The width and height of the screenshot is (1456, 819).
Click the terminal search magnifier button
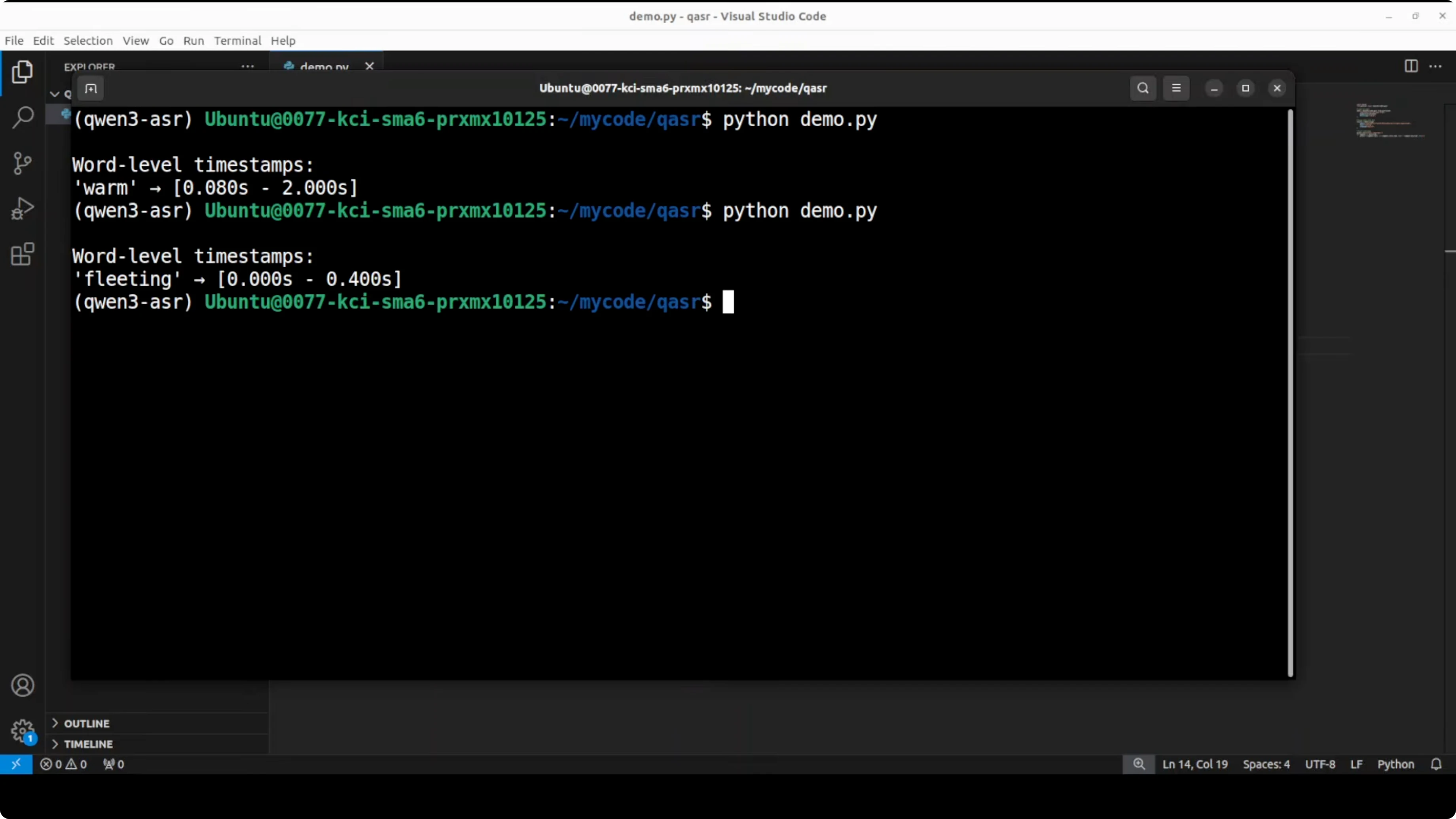point(1142,88)
